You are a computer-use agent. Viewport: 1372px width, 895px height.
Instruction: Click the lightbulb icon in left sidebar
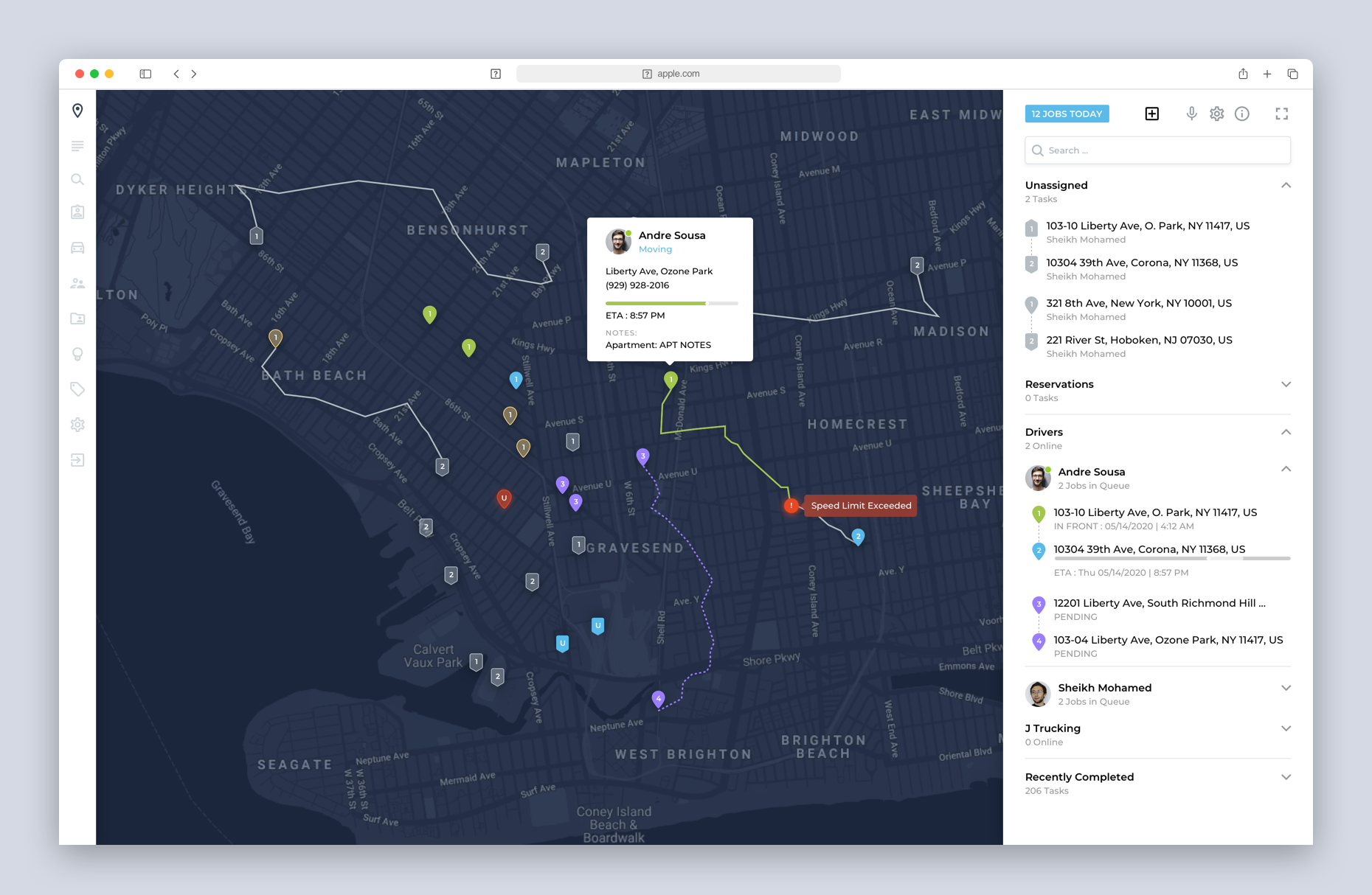tap(77, 354)
